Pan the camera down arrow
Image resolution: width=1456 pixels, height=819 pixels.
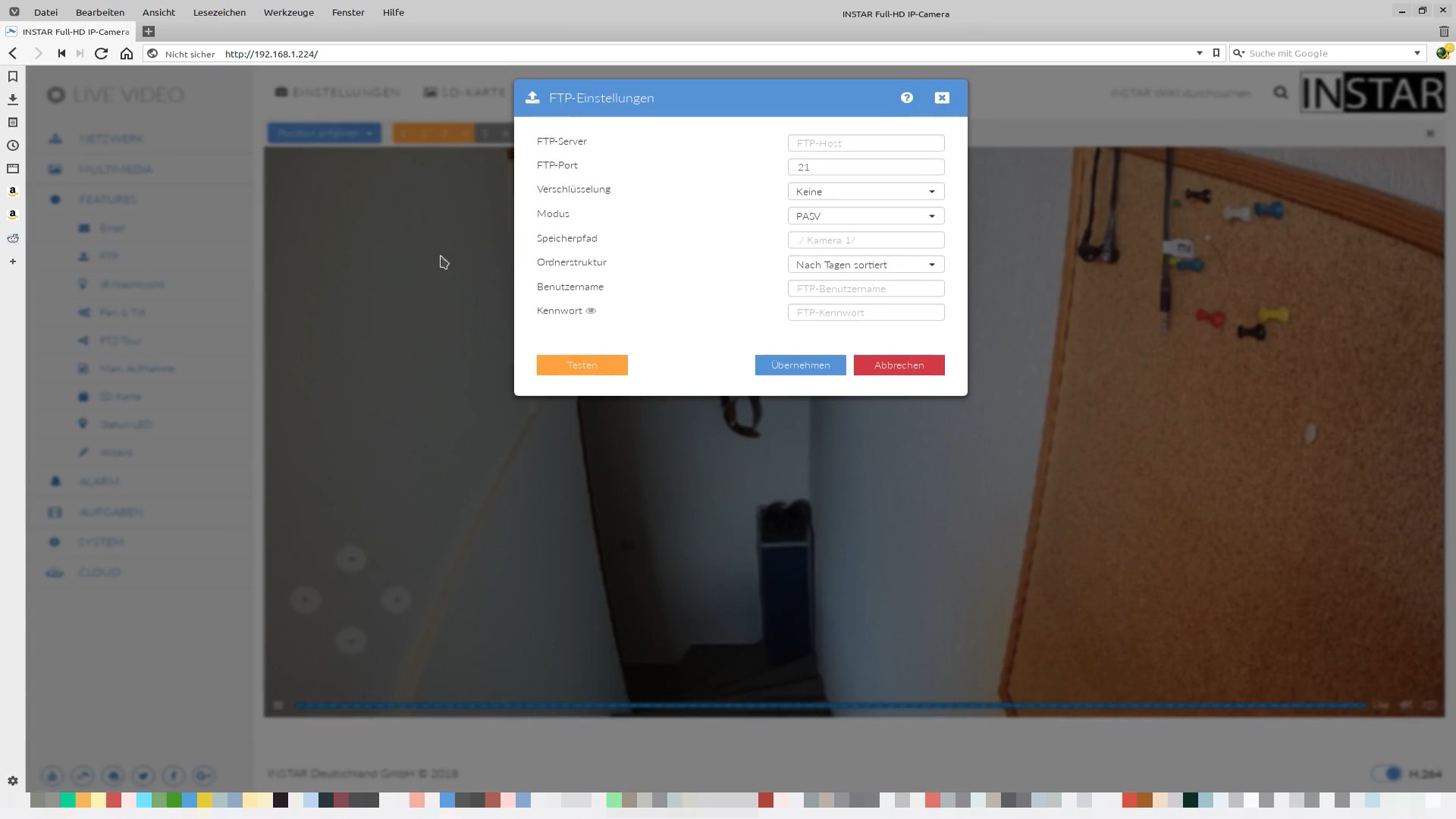click(x=351, y=641)
